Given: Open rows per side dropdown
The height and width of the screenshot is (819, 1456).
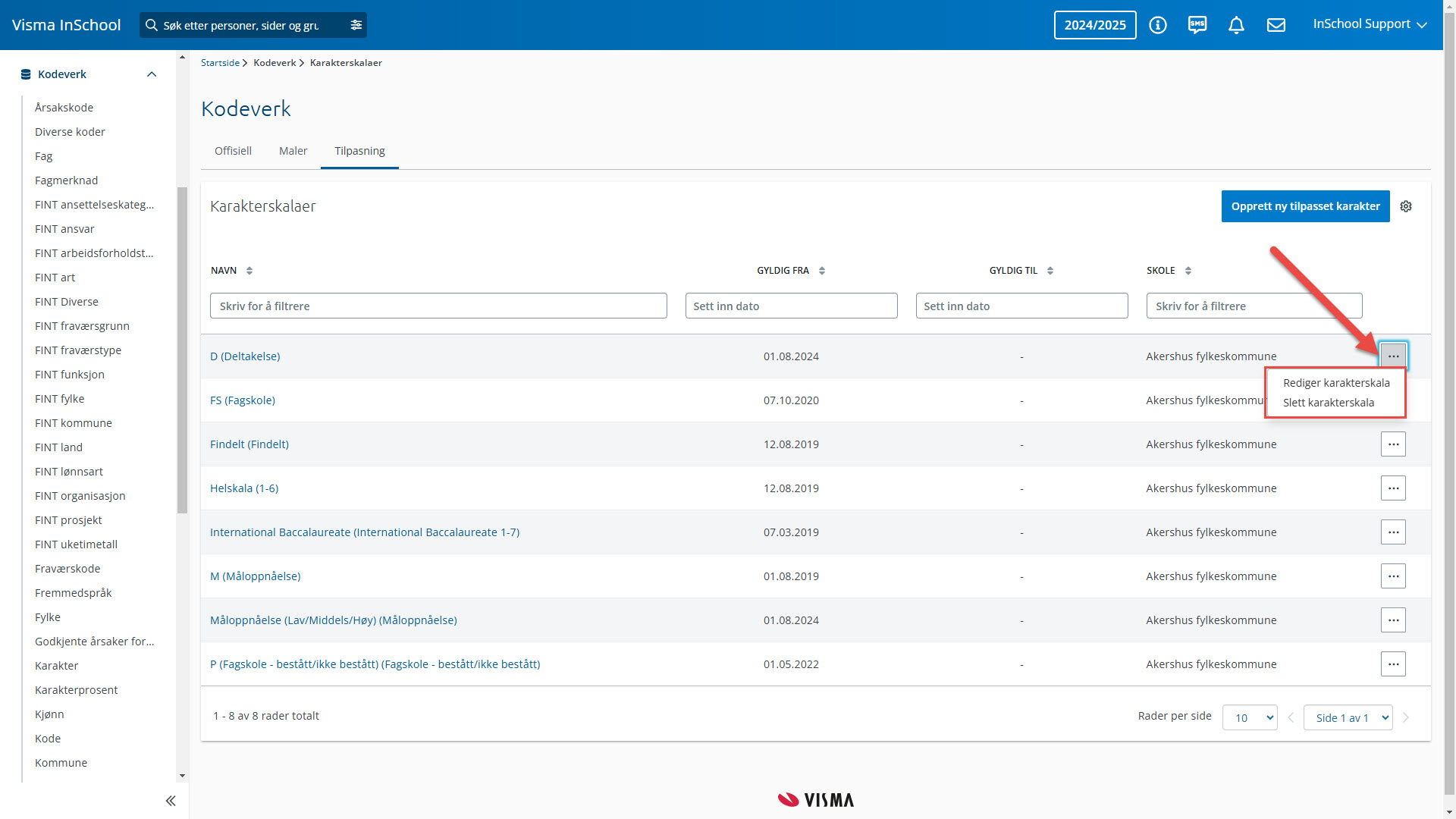Looking at the screenshot, I should tap(1250, 717).
